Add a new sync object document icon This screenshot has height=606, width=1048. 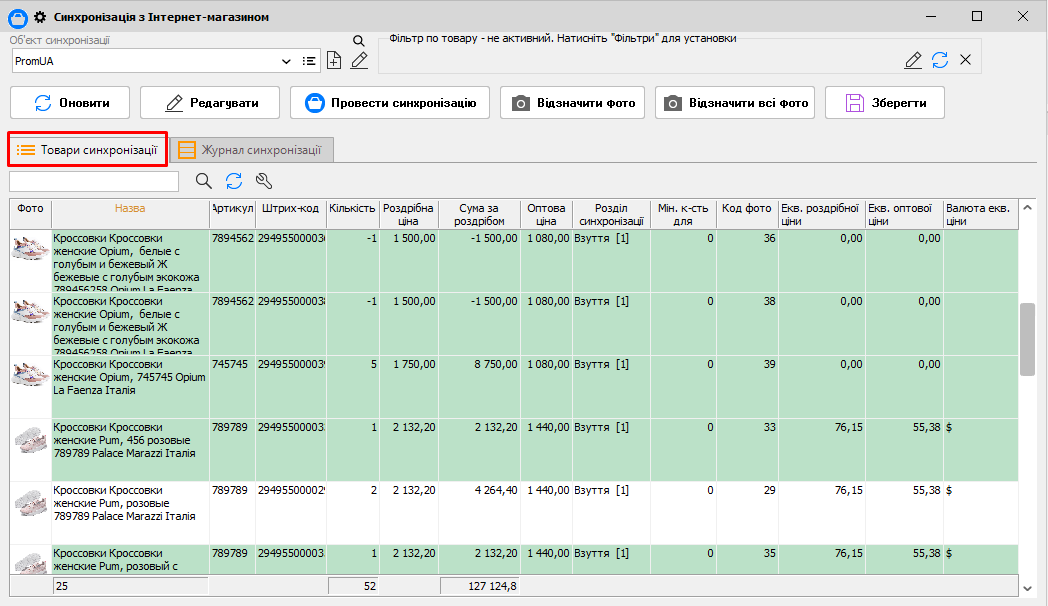pyautogui.click(x=334, y=61)
